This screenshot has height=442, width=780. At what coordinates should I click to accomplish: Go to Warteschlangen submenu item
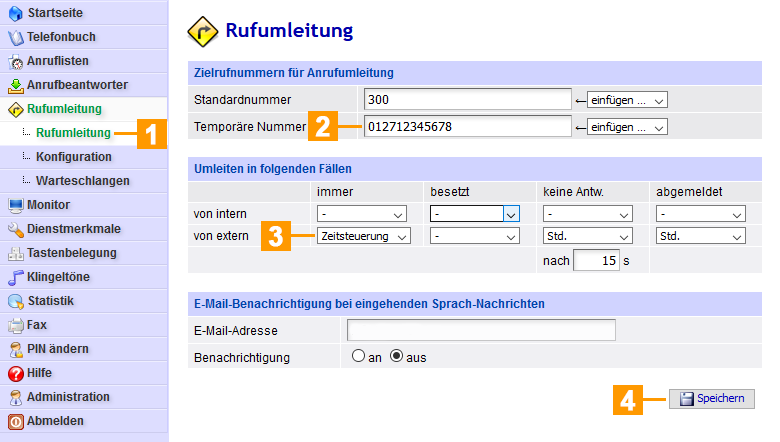tap(82, 181)
